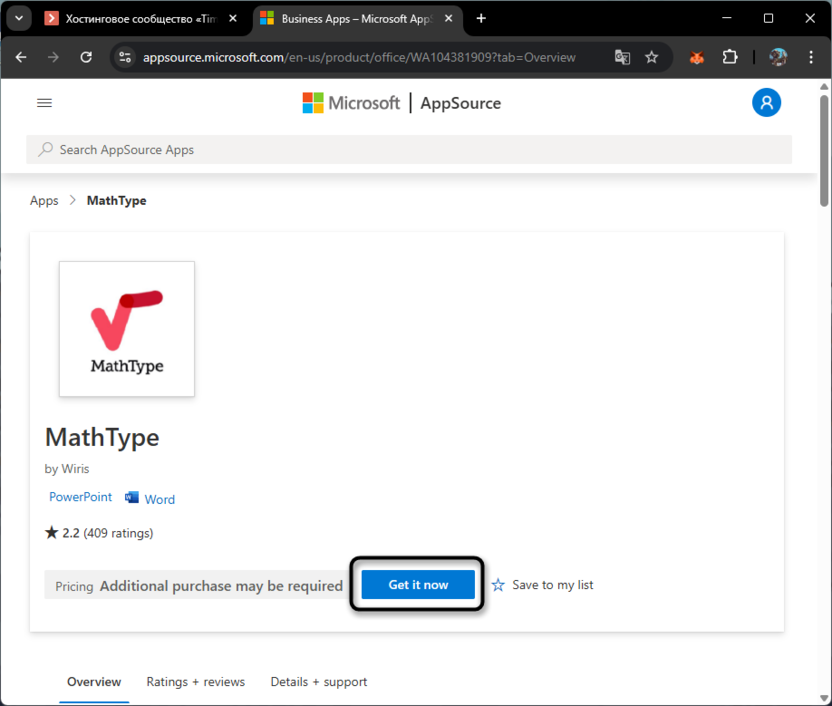
Task: Click the search magnifier icon
Action: pos(46,149)
